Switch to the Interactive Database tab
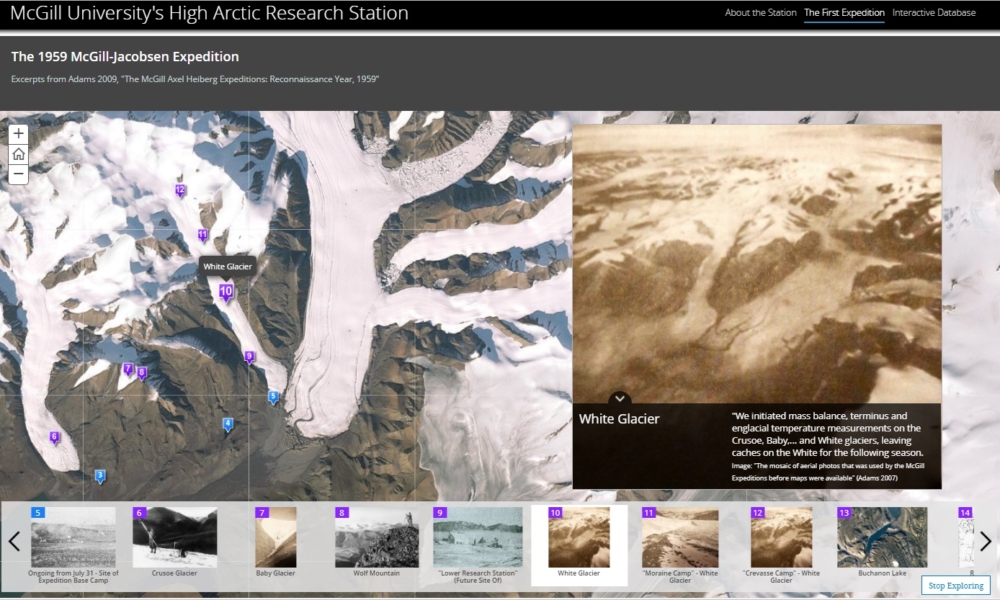 pyautogui.click(x=934, y=13)
